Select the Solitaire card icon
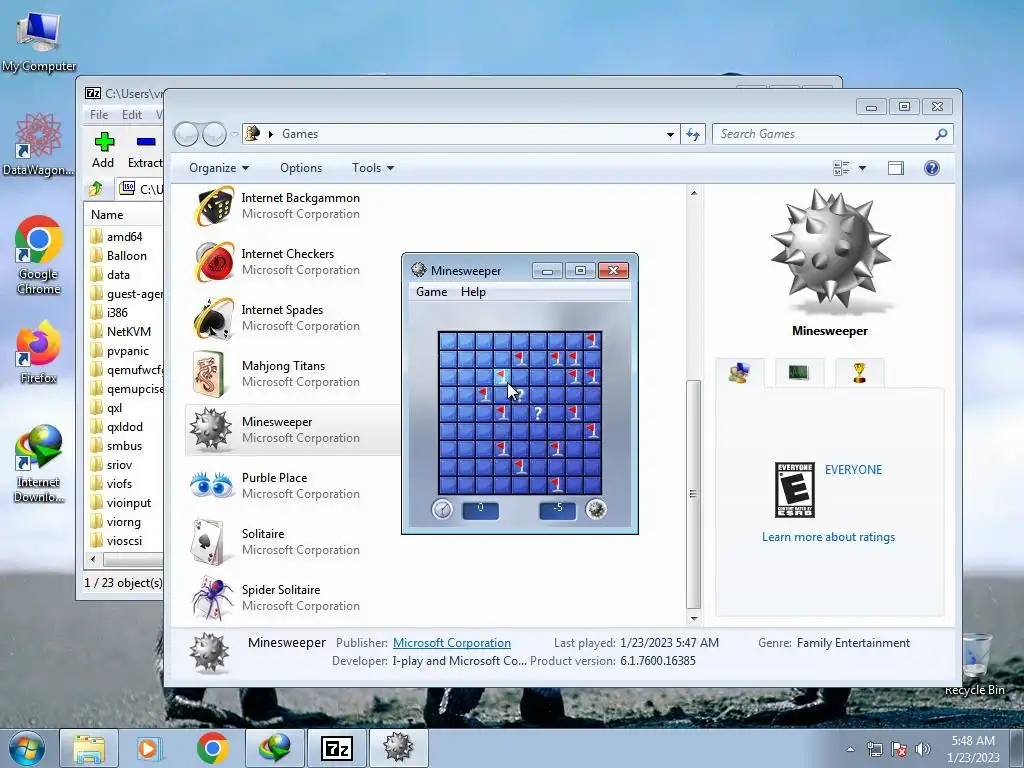The width and height of the screenshot is (1024, 768). pos(209,542)
